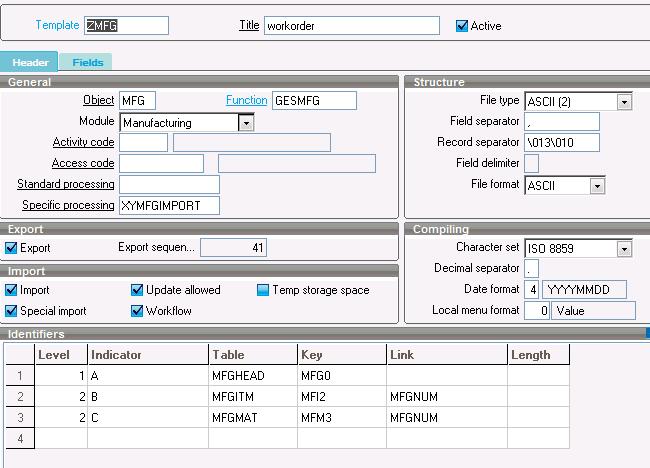The height and width of the screenshot is (468, 650).
Task: Select the MFGITM table cell
Action: click(x=252, y=396)
